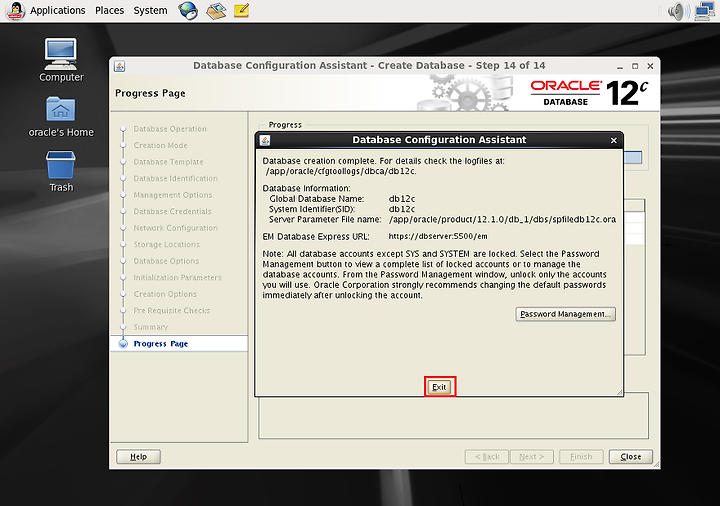Open Password Management button
720x506 pixels.
(565, 314)
